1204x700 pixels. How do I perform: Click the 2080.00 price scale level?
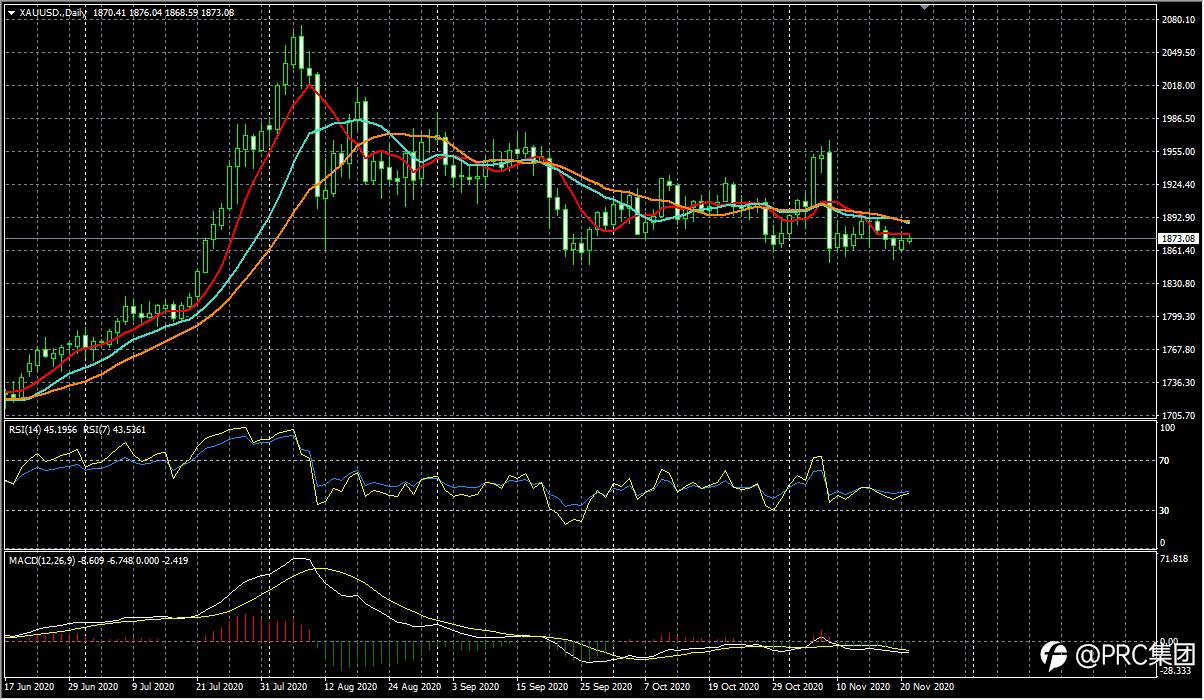tap(1177, 20)
